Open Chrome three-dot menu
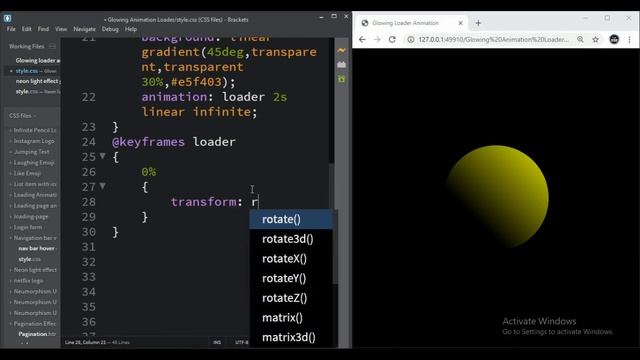Viewport: 640px width, 360px height. pyautogui.click(x=629, y=40)
